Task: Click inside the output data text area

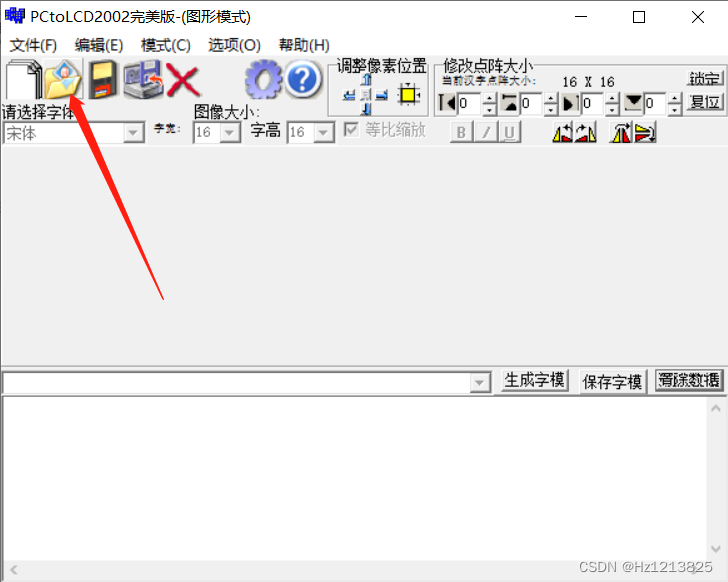Action: pyautogui.click(x=355, y=478)
